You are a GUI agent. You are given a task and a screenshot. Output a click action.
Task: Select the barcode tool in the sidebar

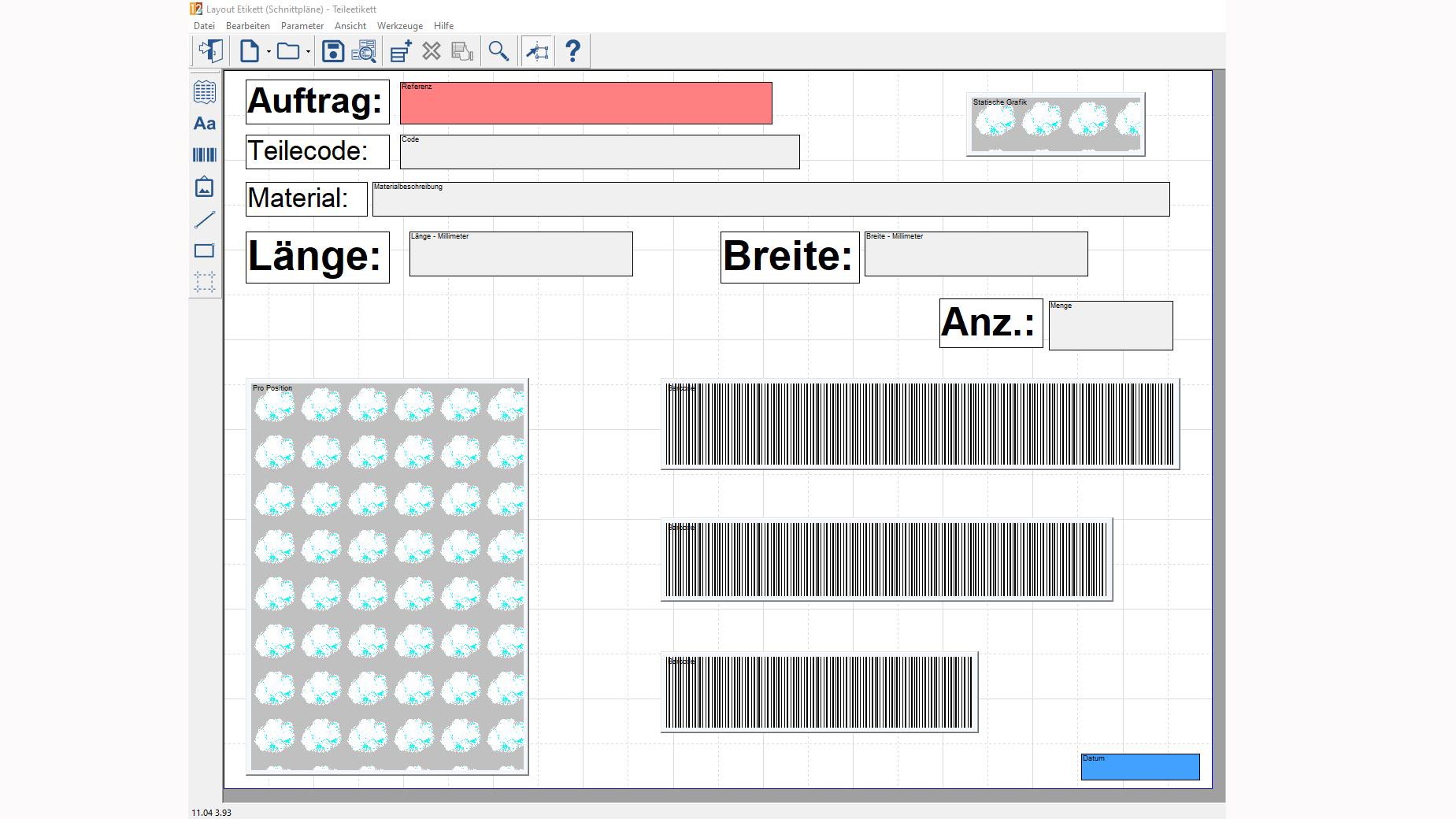click(x=205, y=155)
